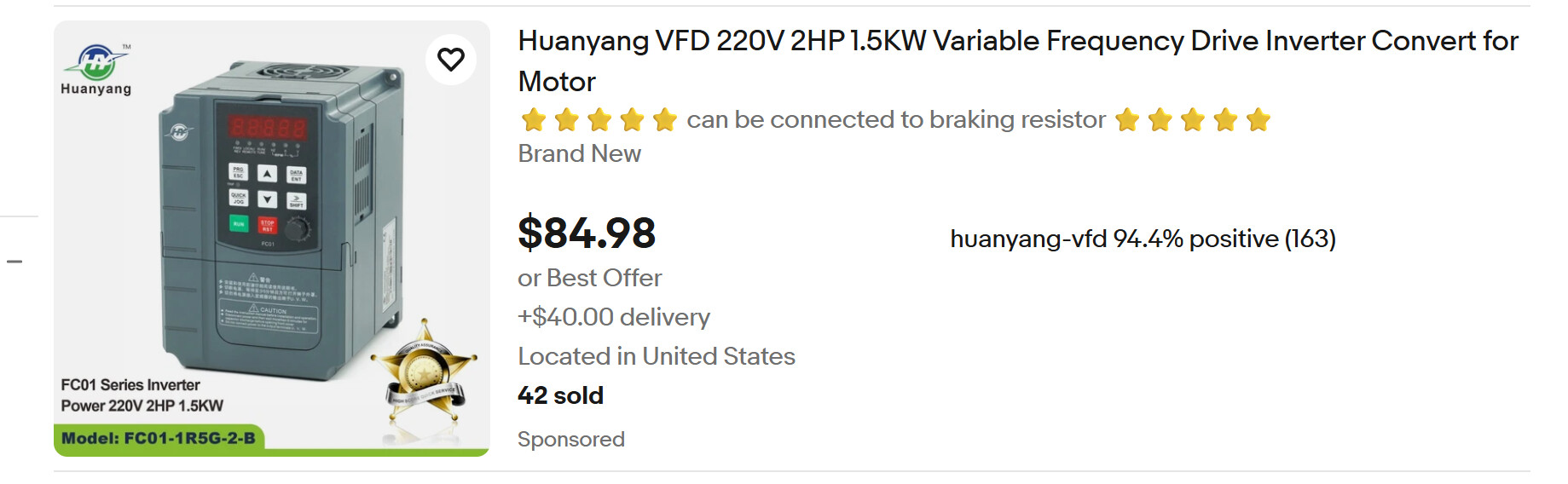The image size is (1568, 484).
Task: Click the heart watchlist icon
Action: (x=451, y=59)
